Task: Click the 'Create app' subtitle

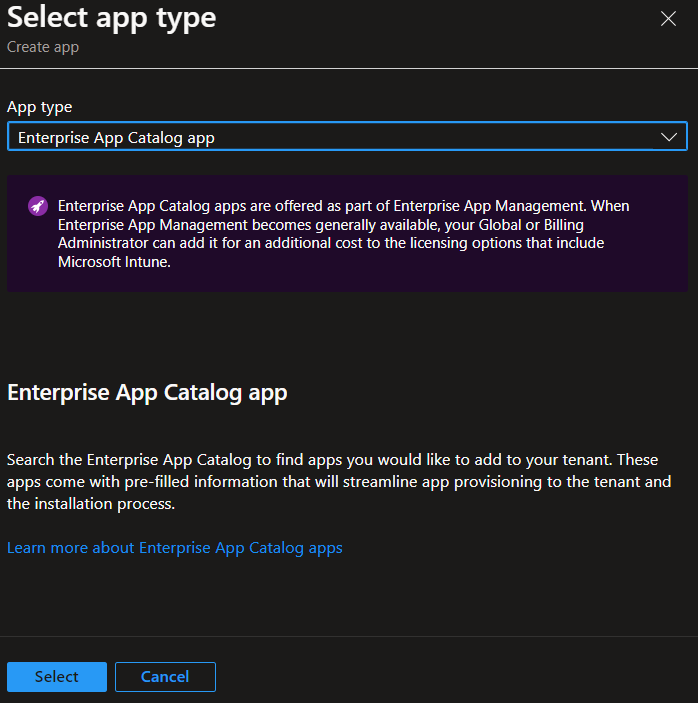Action: click(43, 47)
